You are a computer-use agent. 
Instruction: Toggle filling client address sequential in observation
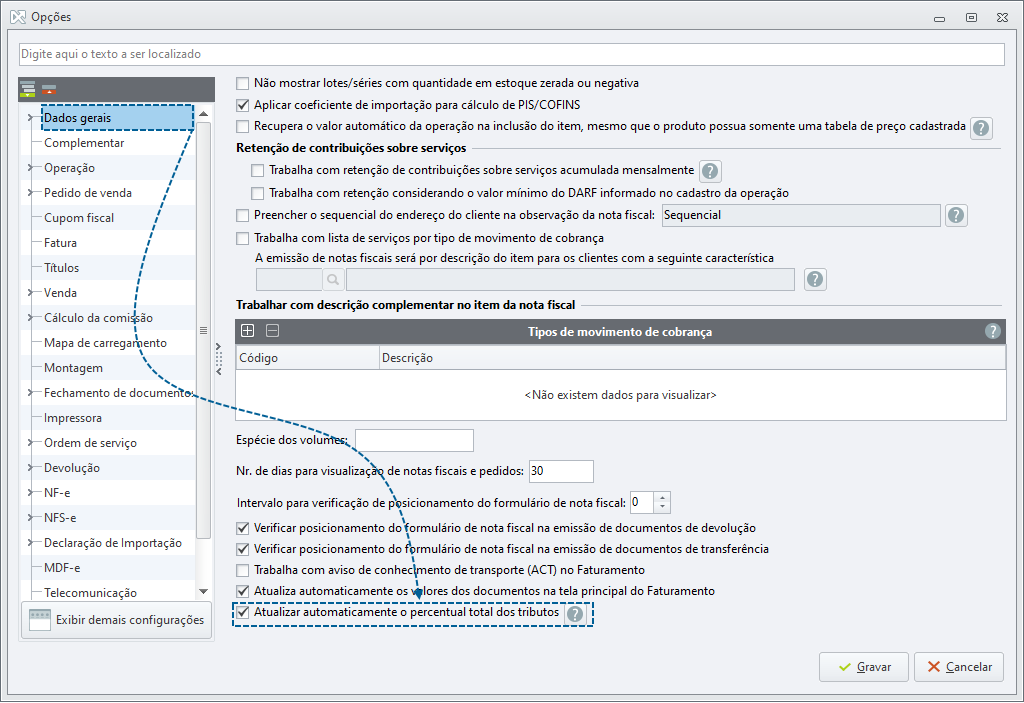(242, 216)
